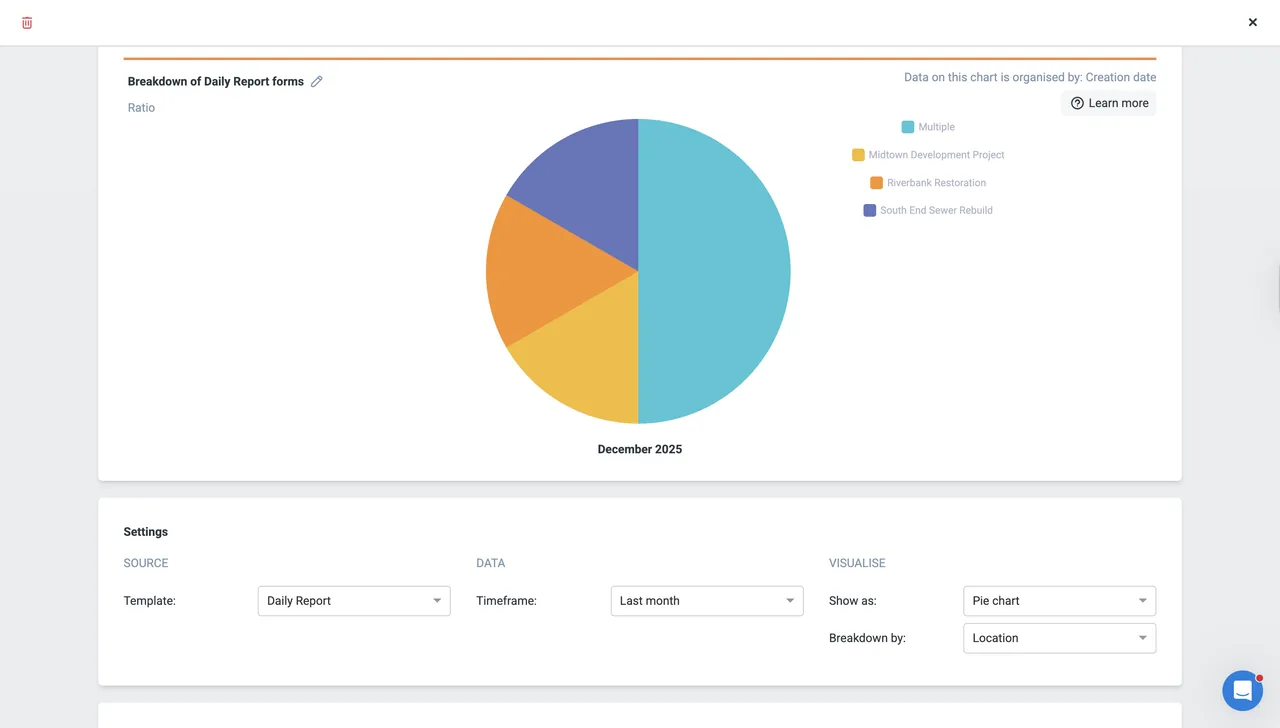Click the 'South End Sewer Rebuild' legend text
Screen dimensions: 1280x728
[937, 210]
